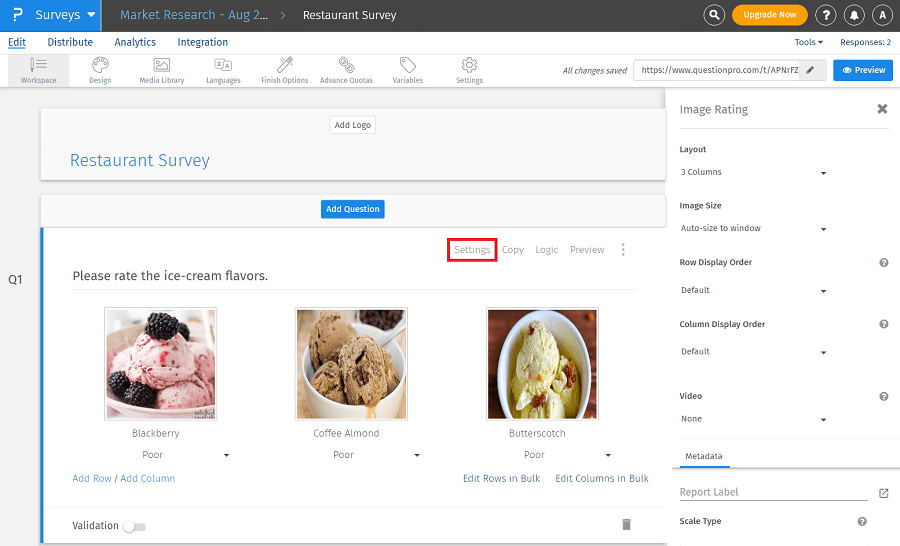
Task: Open the Image Size dropdown
Action: pos(753,229)
